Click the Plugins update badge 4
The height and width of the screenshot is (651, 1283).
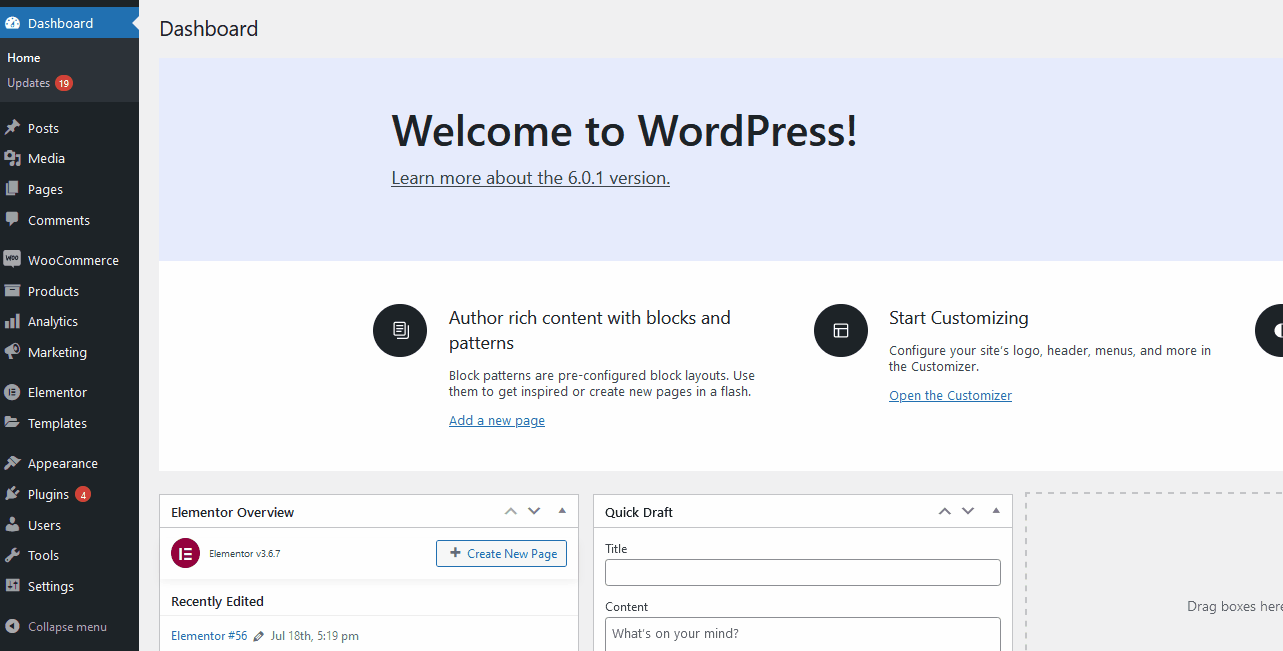pos(83,494)
